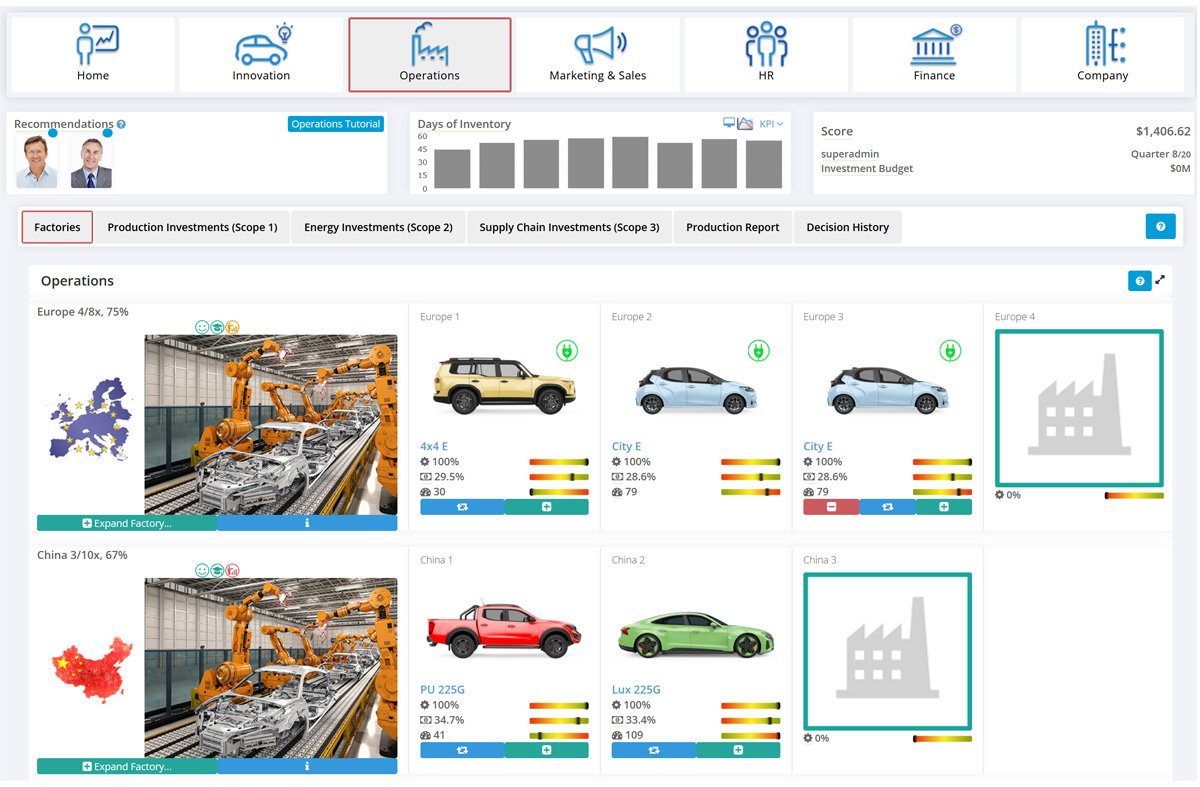The height and width of the screenshot is (787, 1200).
Task: Click the line chart icon beside KPI
Action: (x=745, y=123)
